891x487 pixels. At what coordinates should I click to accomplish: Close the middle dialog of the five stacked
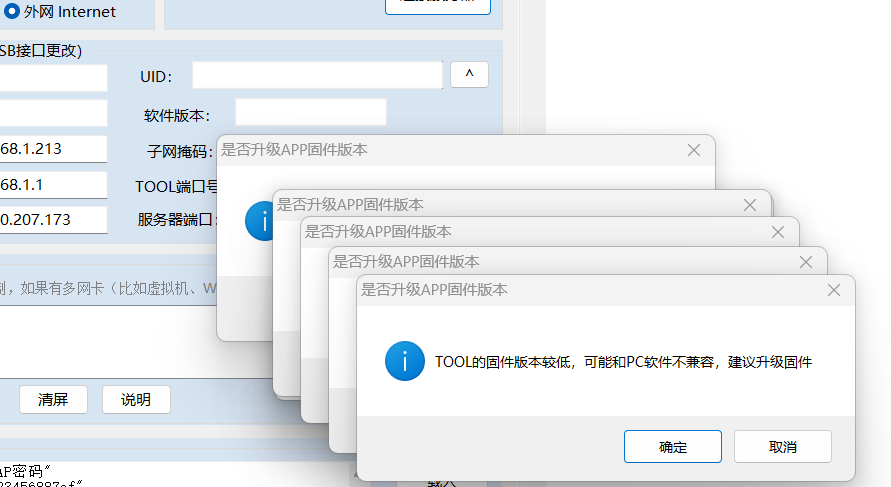click(x=777, y=232)
